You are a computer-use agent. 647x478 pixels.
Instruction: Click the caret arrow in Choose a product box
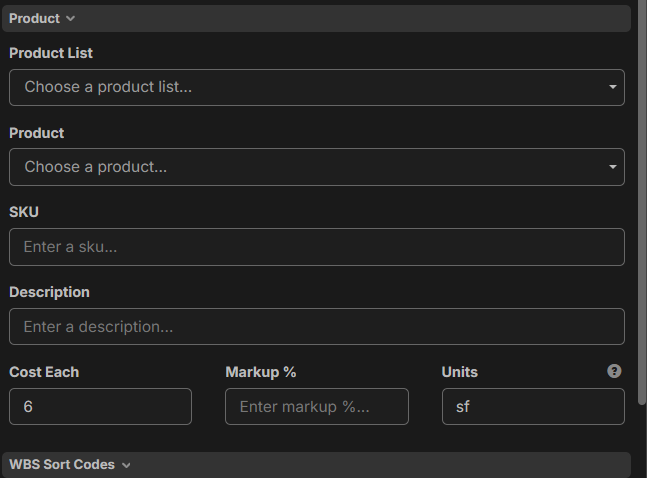coord(612,167)
